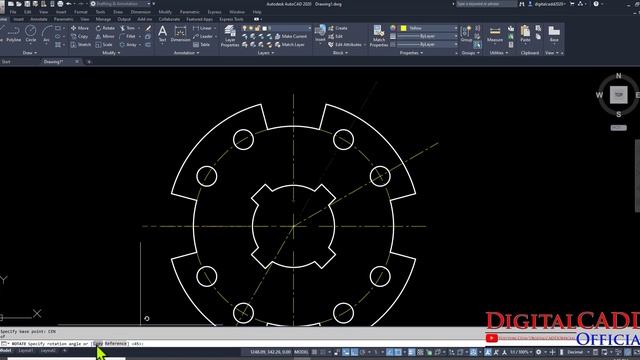Click the object color wheel icon
Viewport: 640px width, 360px height.
(x=393, y=28)
